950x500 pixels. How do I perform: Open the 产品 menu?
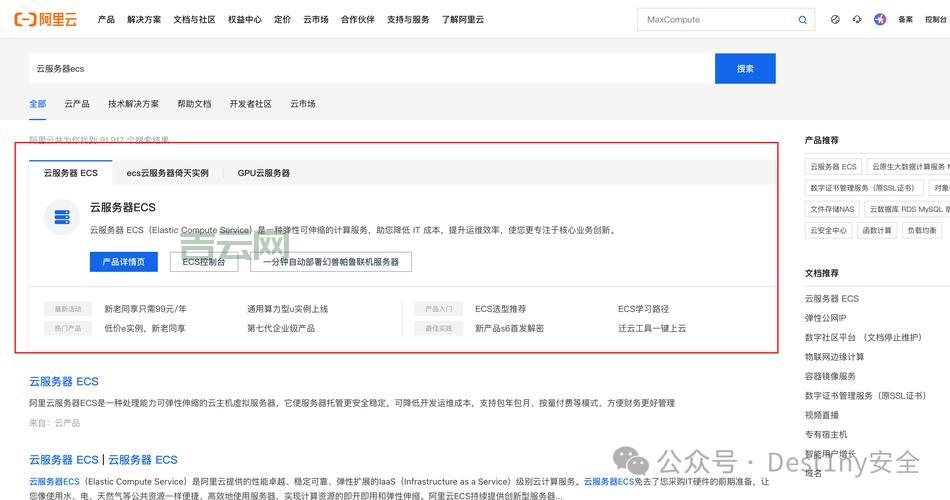pyautogui.click(x=106, y=19)
